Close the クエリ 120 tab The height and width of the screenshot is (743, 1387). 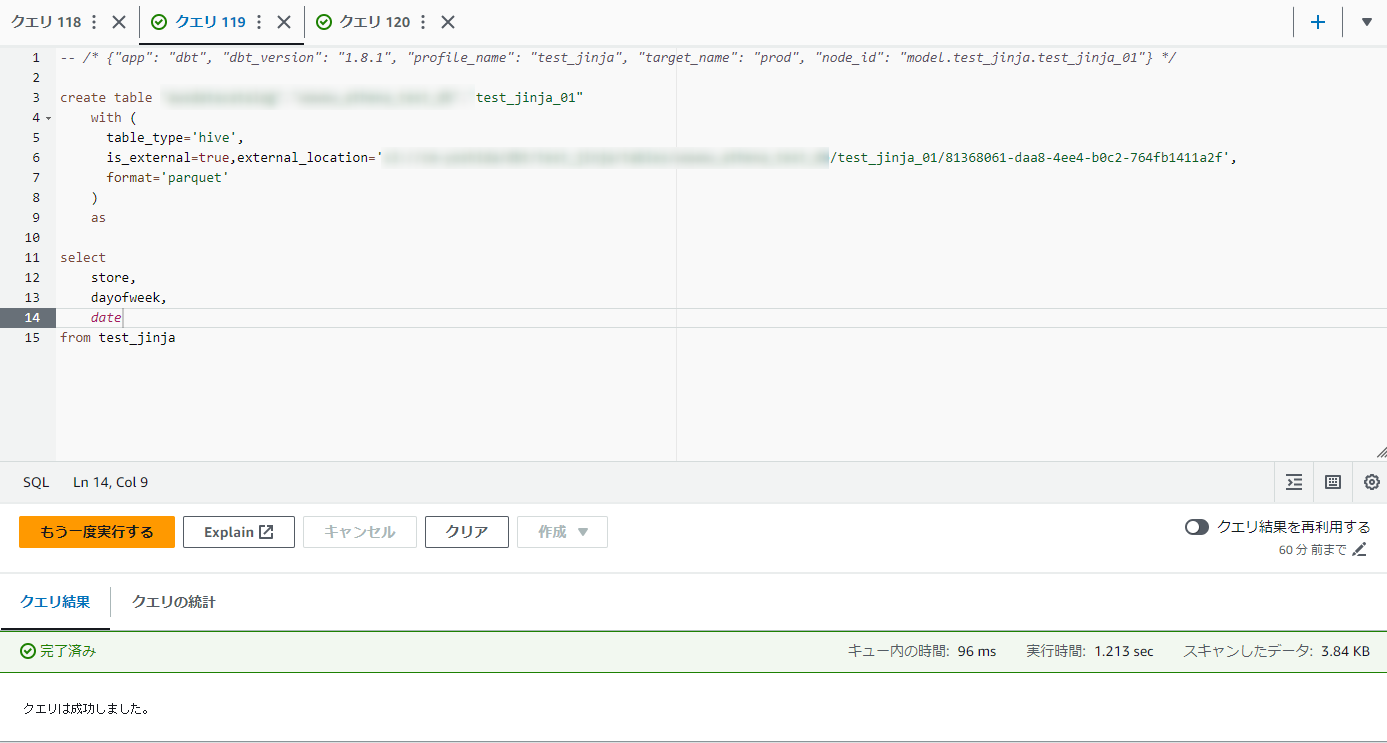coord(448,22)
